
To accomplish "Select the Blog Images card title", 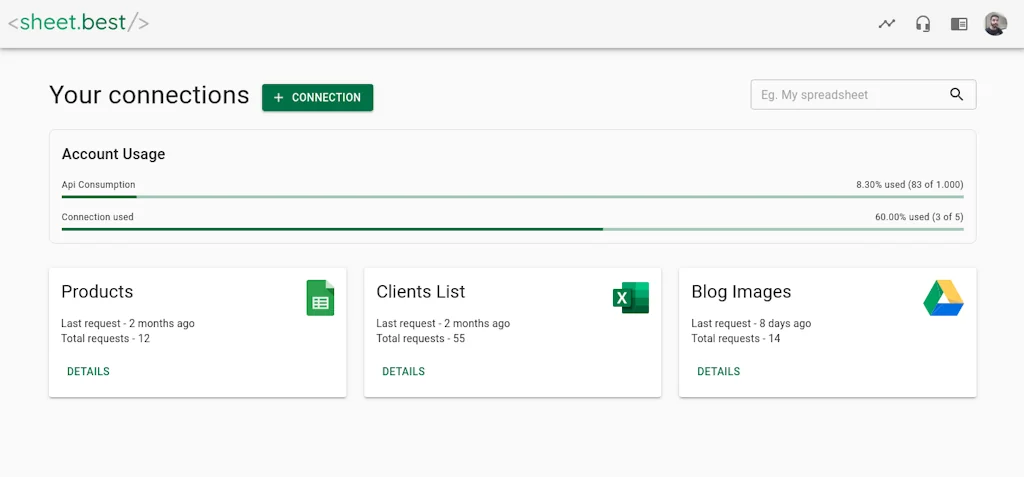I will coord(741,292).
